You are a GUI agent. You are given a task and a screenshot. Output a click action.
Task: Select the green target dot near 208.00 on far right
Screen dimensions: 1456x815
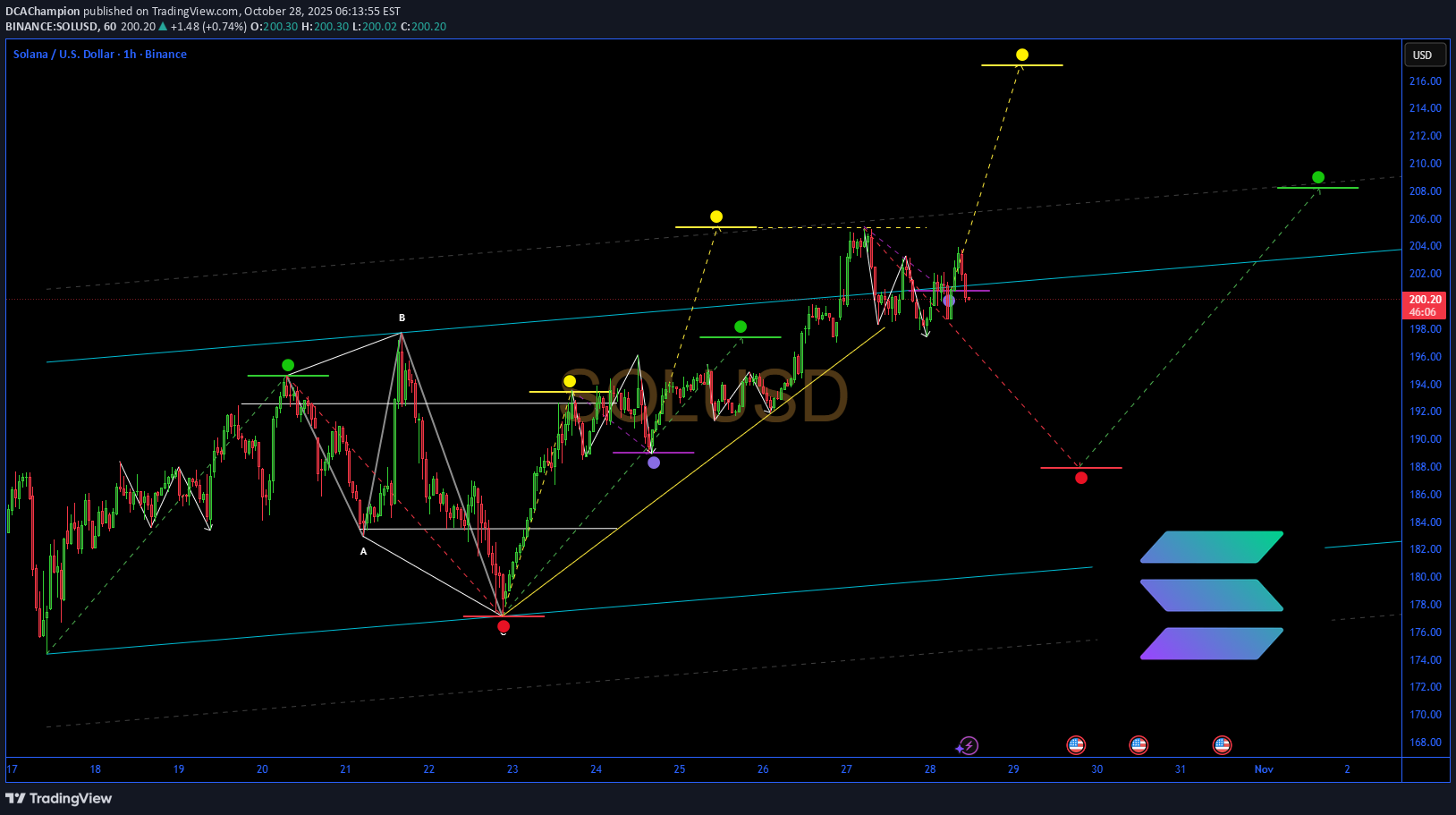(1318, 178)
